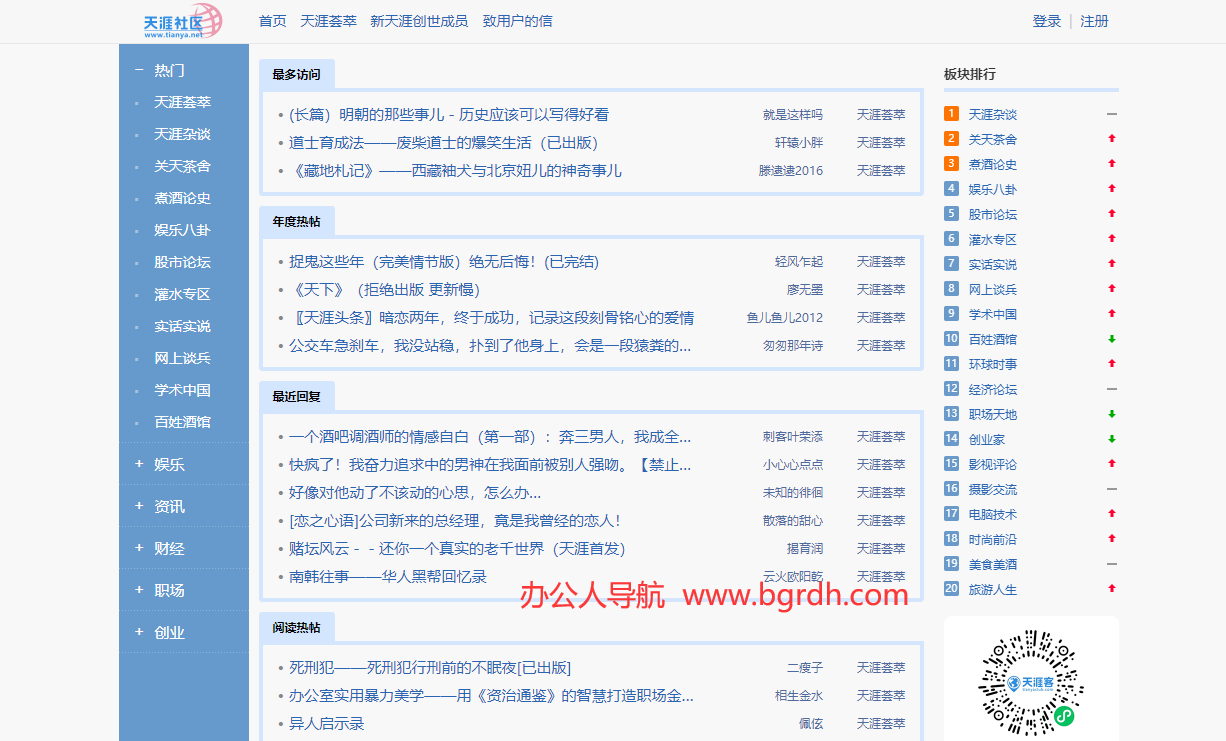Open post 《藏地札记》
The image size is (1226, 741).
pyautogui.click(x=455, y=171)
